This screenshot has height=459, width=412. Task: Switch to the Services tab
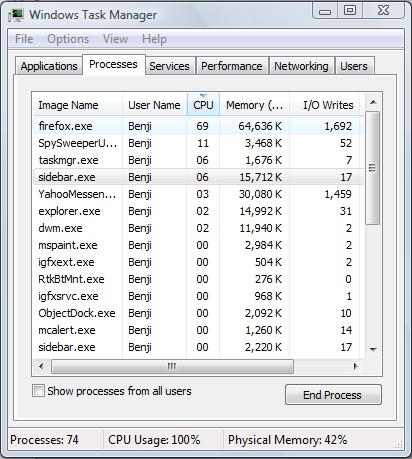pos(169,66)
